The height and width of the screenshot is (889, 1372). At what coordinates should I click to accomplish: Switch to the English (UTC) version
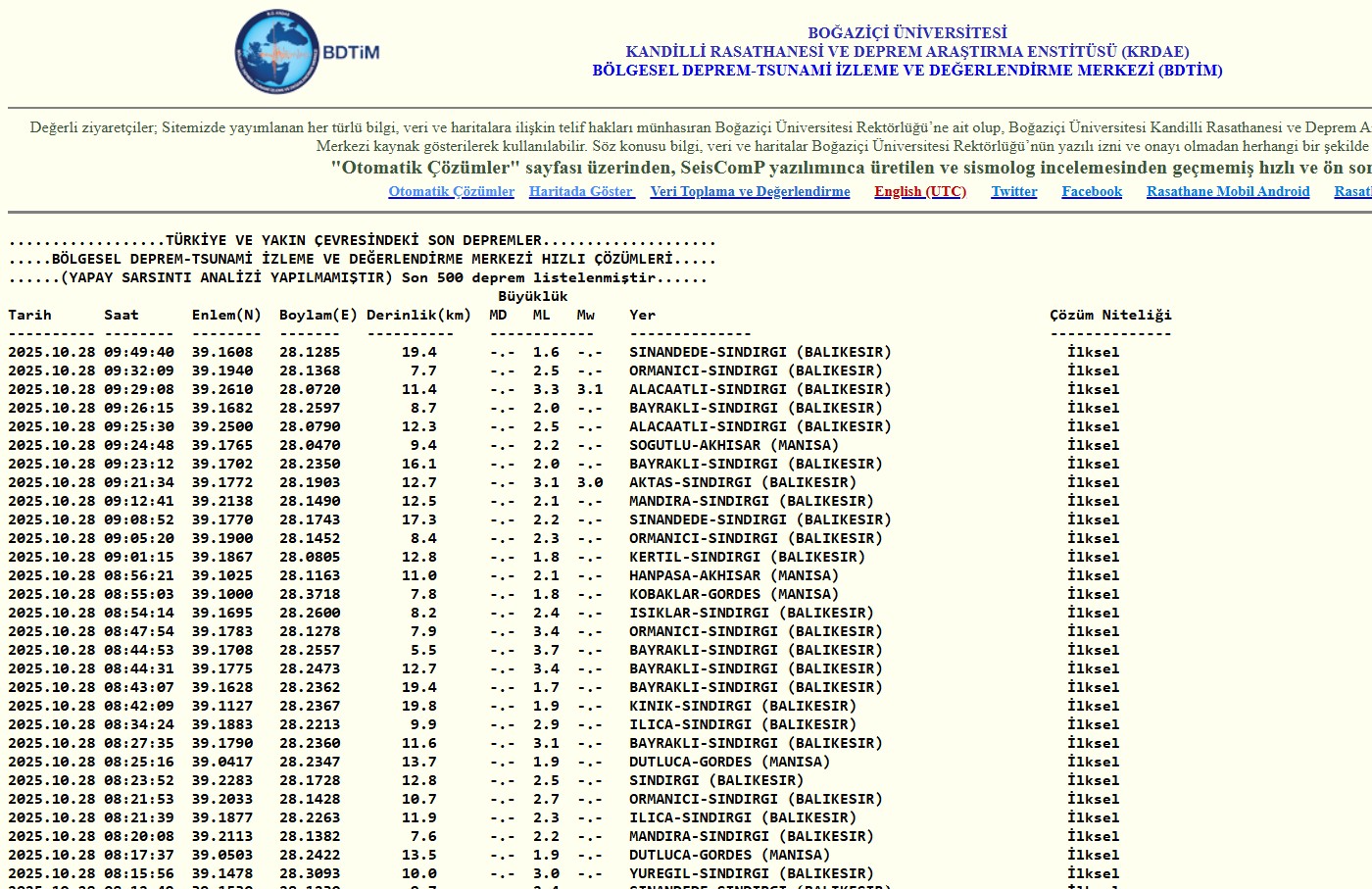919,191
